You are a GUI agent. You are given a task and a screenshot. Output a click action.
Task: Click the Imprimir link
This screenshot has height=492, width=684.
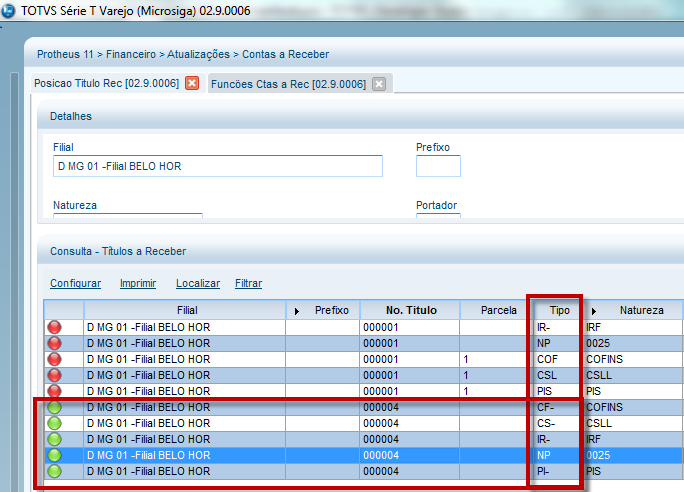138,283
